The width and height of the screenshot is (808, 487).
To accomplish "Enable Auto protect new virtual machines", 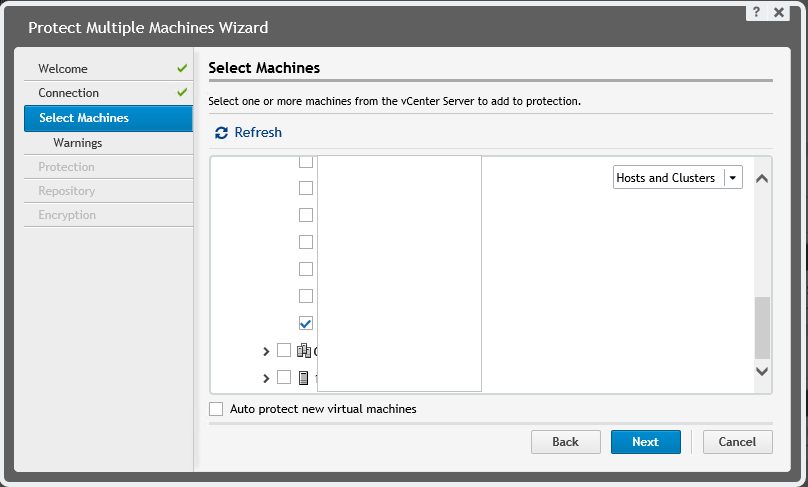I will (x=216, y=409).
